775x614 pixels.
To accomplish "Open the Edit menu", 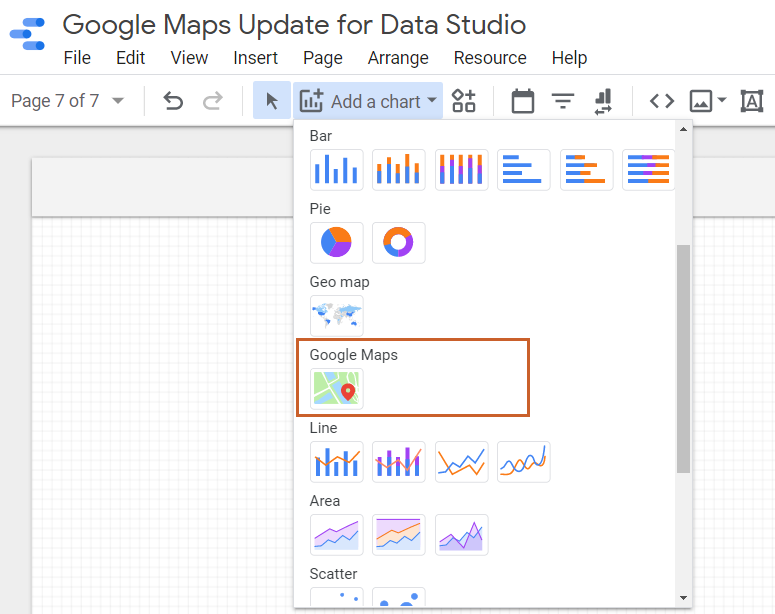I will 130,58.
